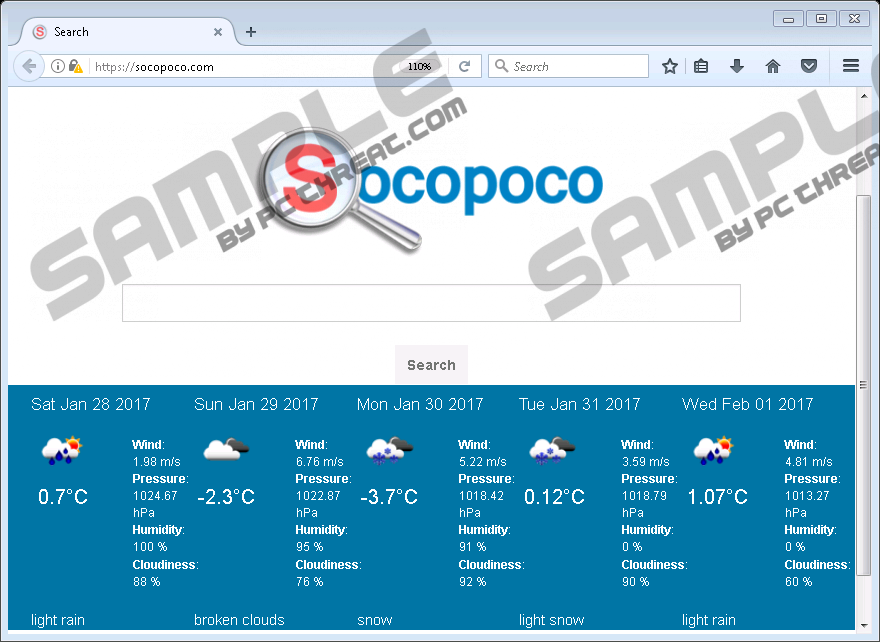880x642 pixels.
Task: Go to the Firefox home page icon
Action: (772, 67)
